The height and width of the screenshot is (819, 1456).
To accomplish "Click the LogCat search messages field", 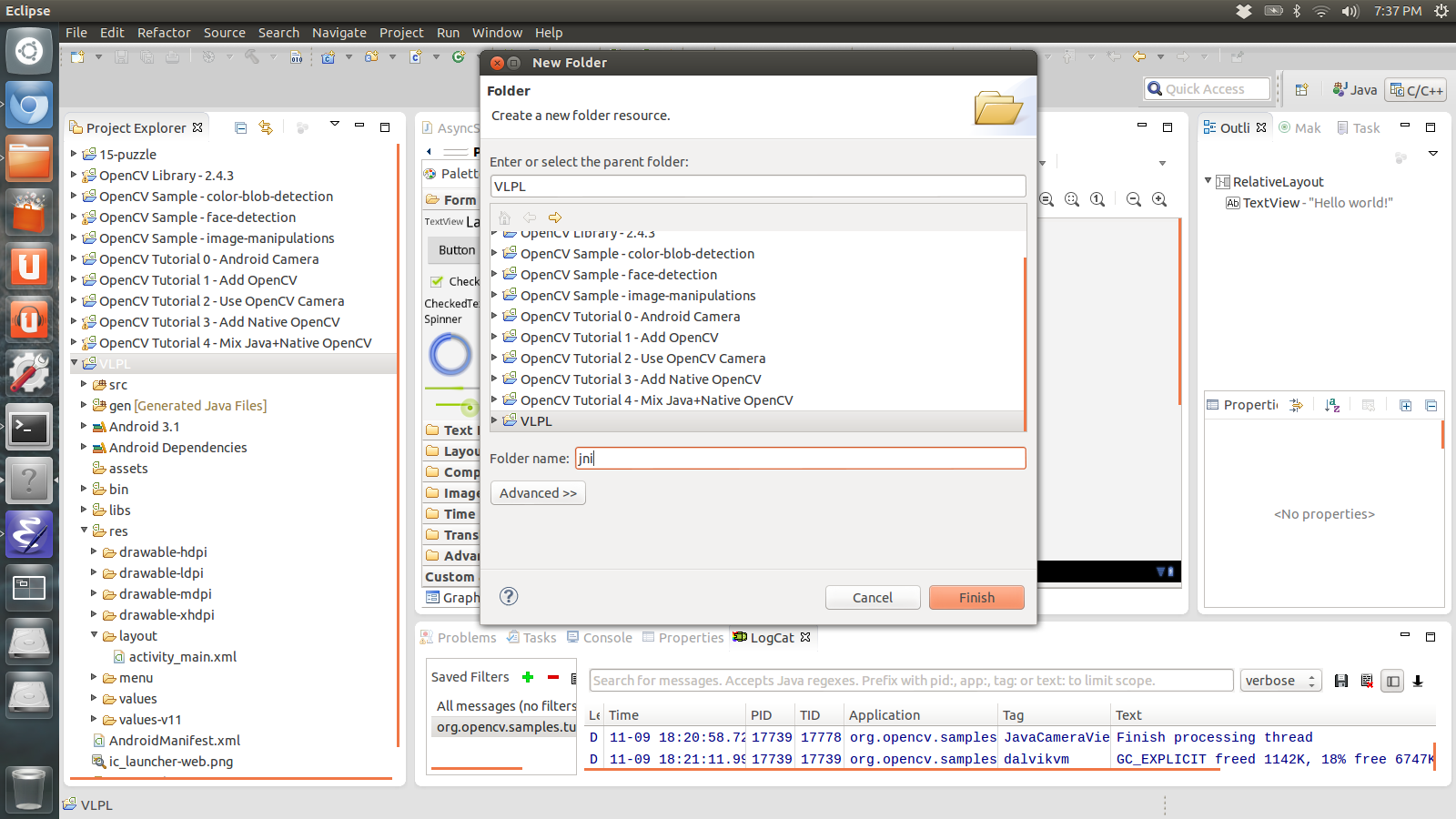I will 912,681.
